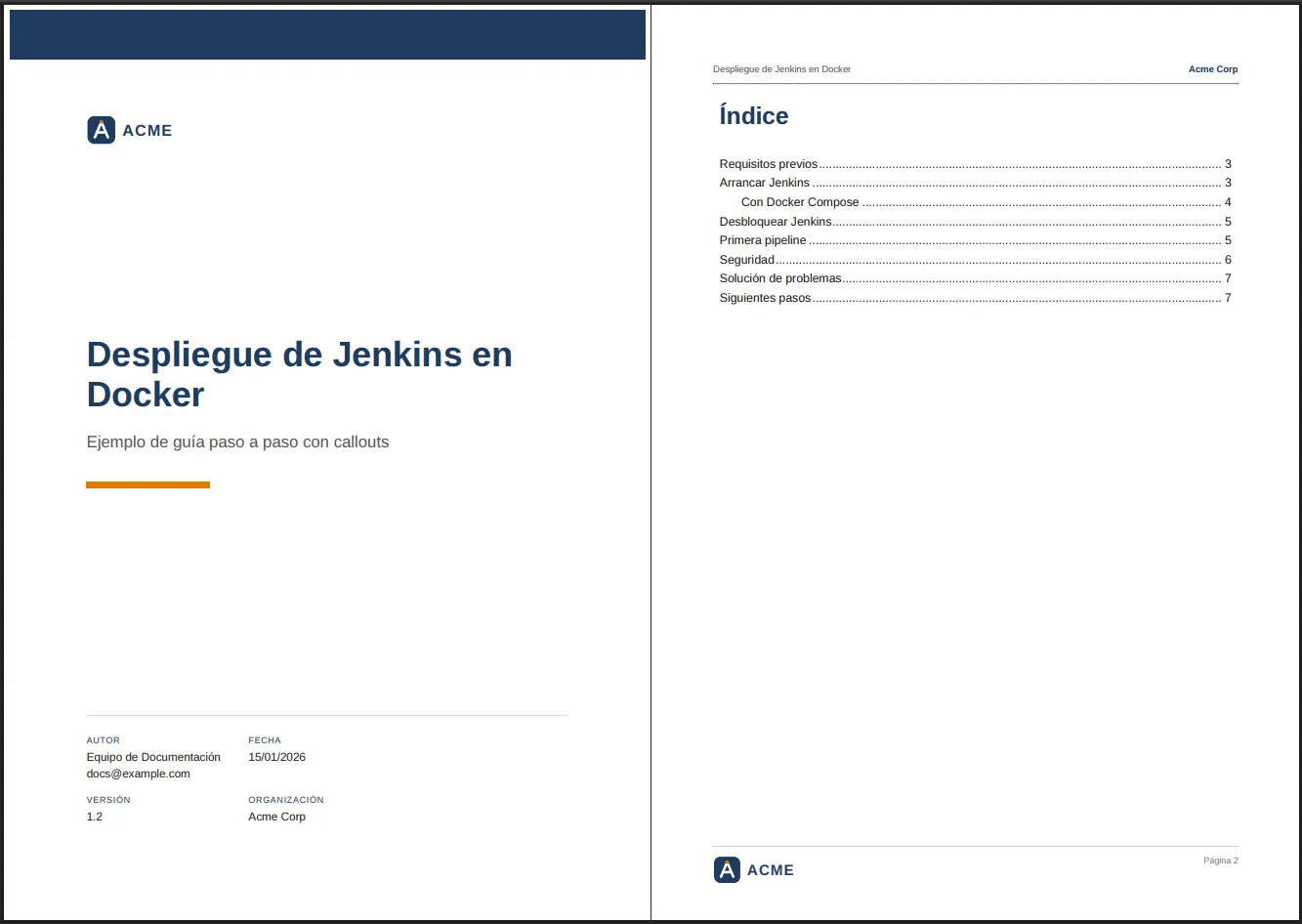Click version value '1.2'
Viewport: 1302px width, 924px height.
[95, 817]
